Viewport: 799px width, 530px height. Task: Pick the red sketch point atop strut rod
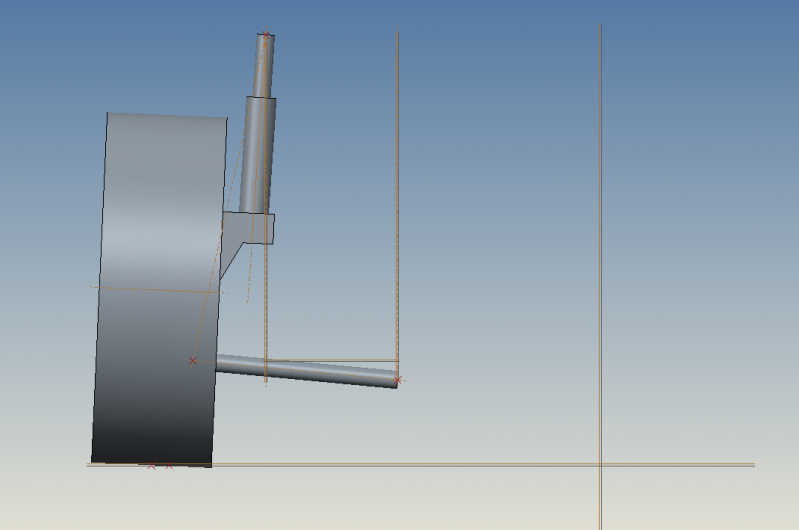[x=266, y=35]
